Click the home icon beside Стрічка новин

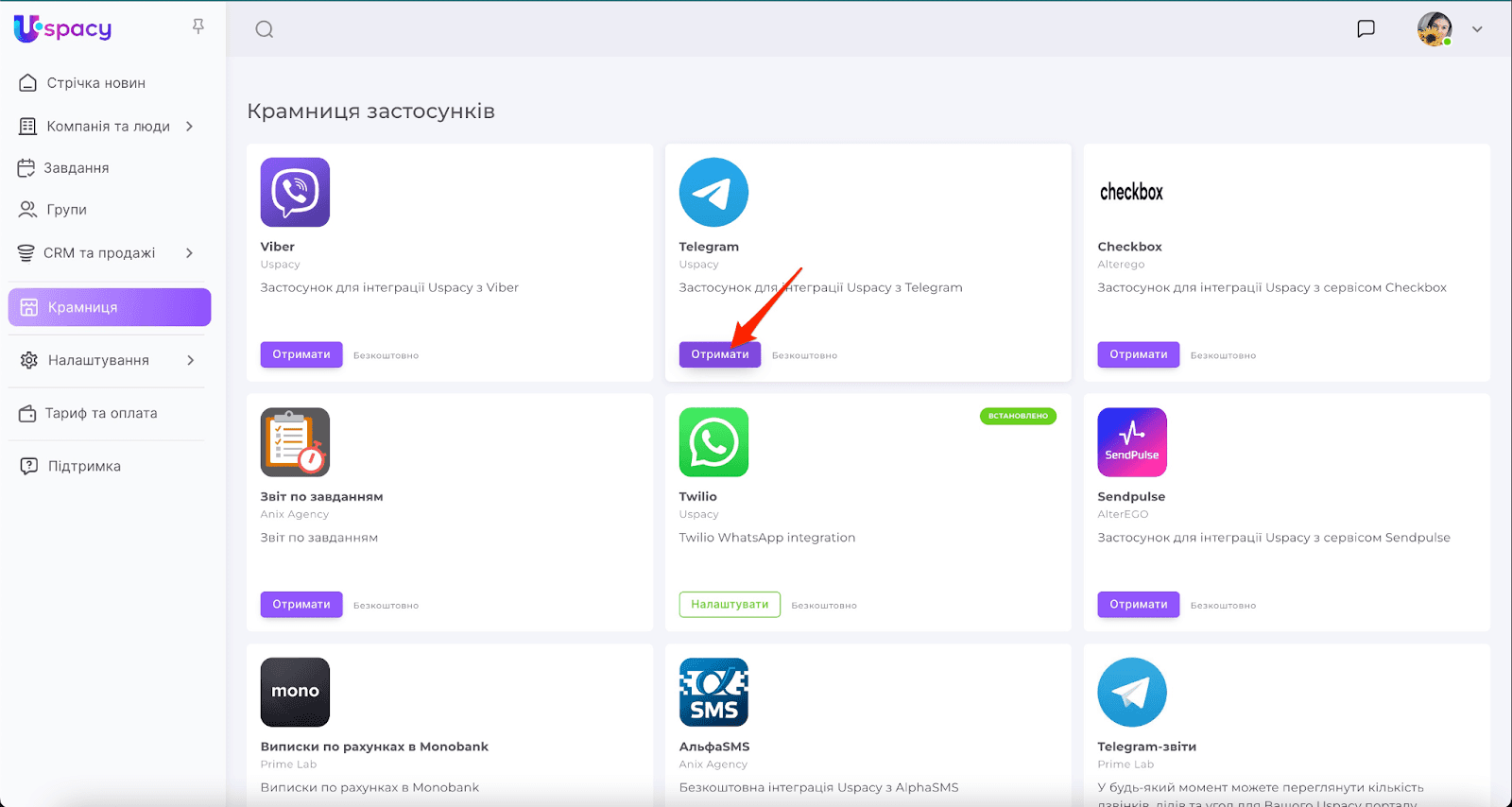pyautogui.click(x=28, y=83)
